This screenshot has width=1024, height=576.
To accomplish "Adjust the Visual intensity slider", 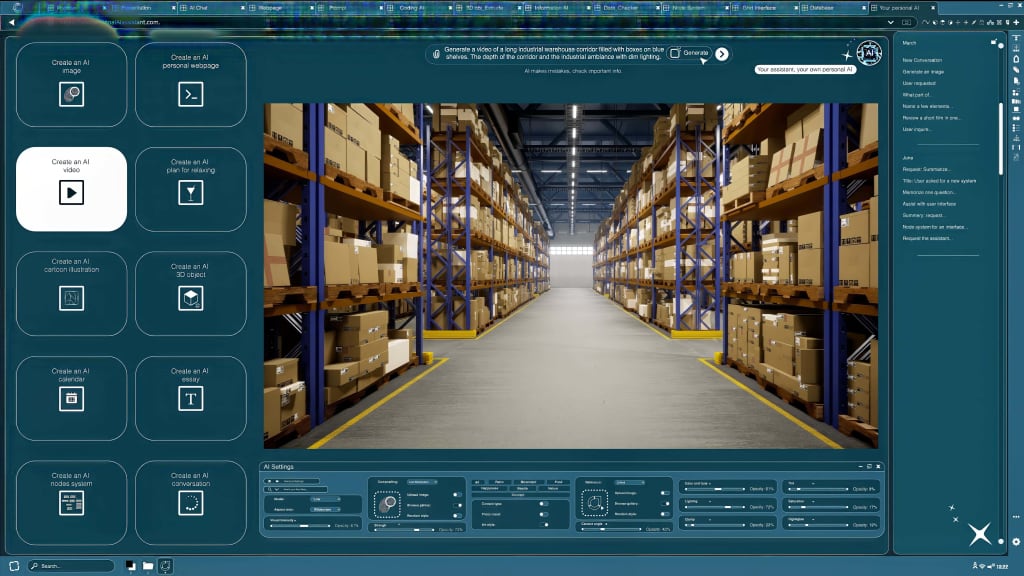I will tap(300, 526).
